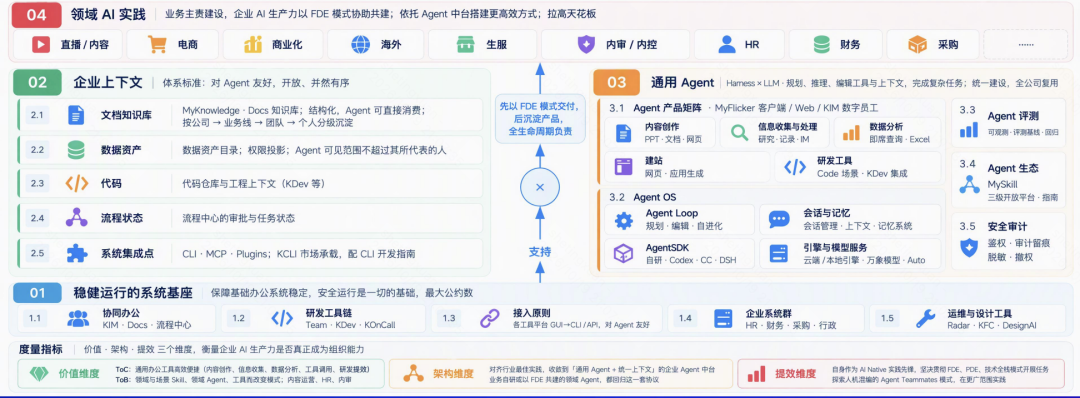Viewport: 1080px width, 398px height.
Task: Click the orange box icon for 采购
Action: [x=917, y=45]
